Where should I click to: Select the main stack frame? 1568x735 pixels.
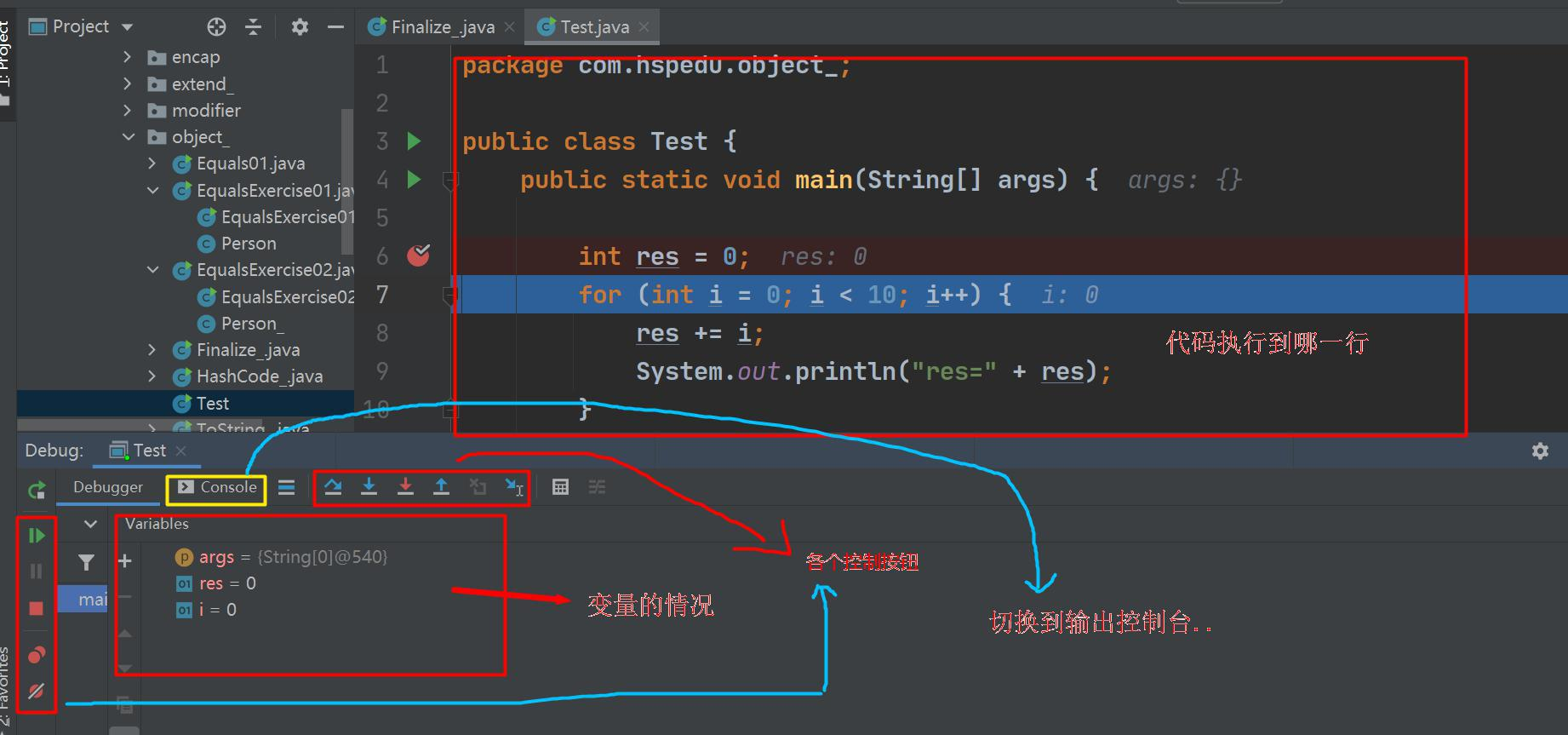(83, 599)
